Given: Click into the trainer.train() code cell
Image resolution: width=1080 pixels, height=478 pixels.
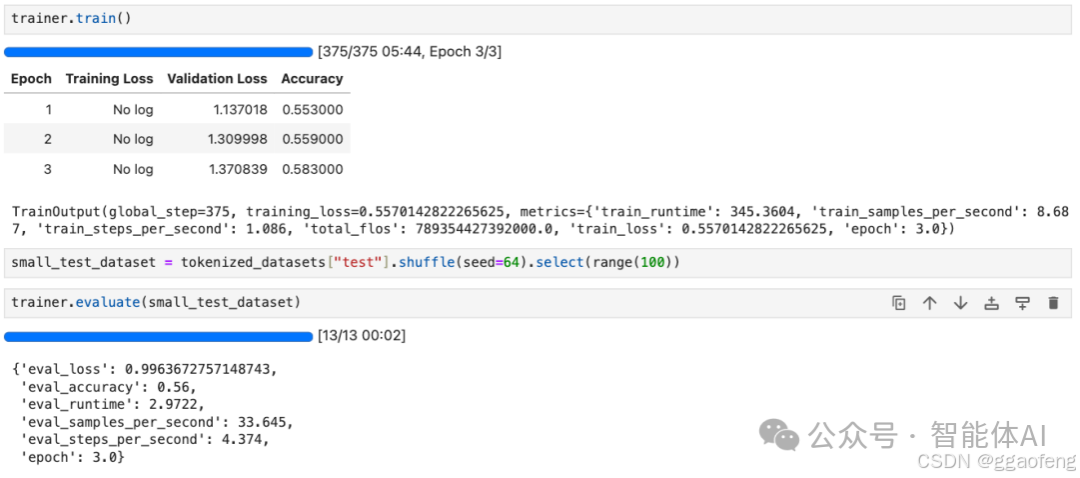Looking at the screenshot, I should [x=538, y=19].
